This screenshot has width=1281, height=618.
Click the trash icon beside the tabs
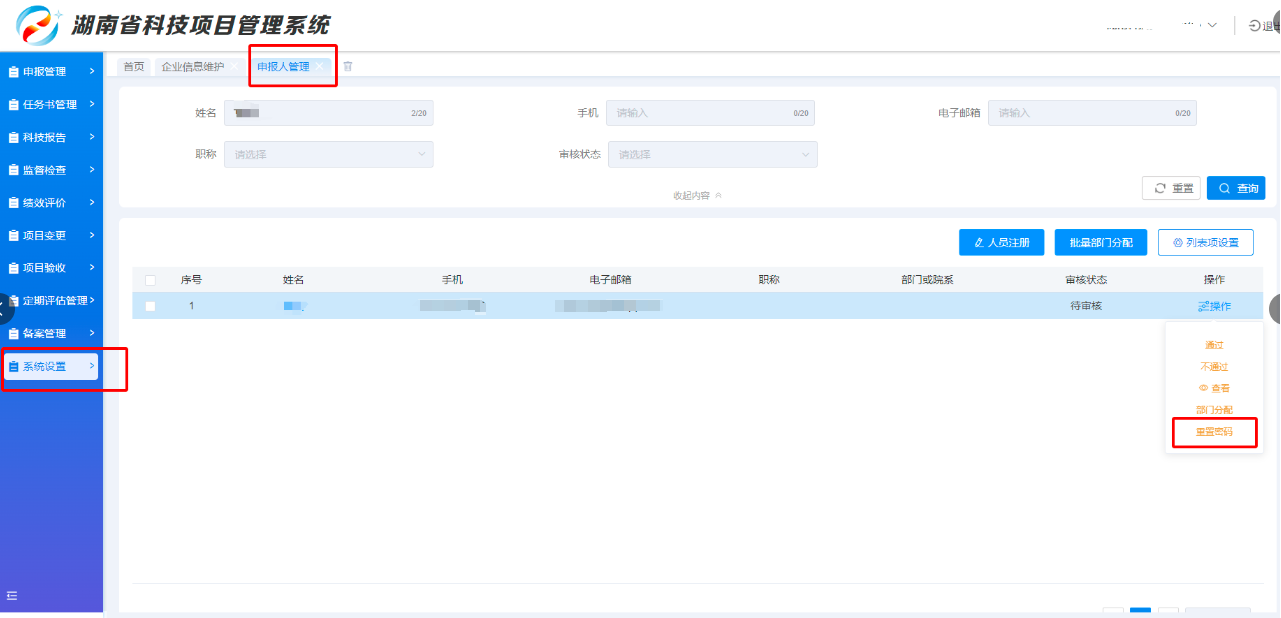[x=348, y=67]
